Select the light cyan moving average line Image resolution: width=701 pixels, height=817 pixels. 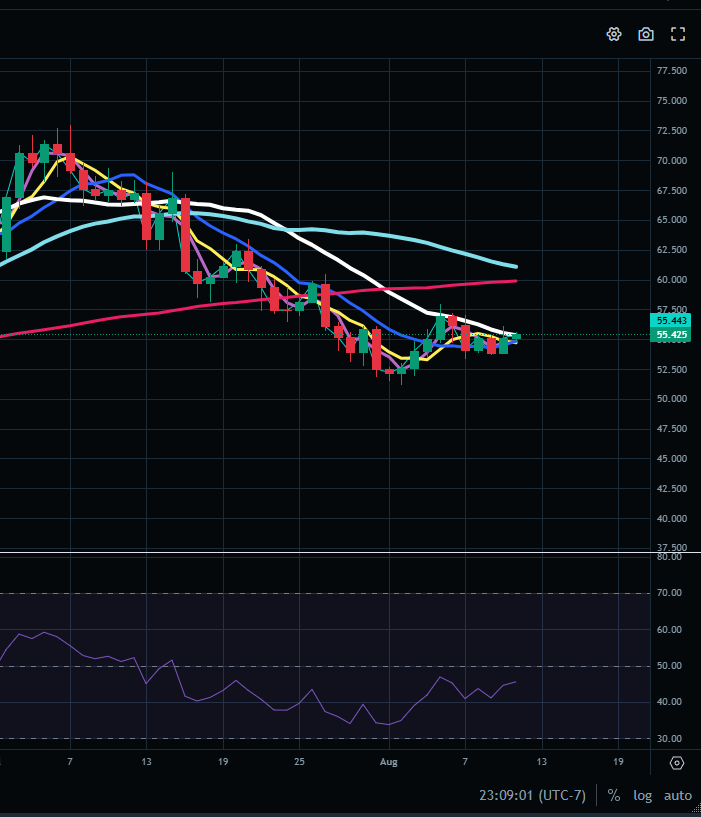tap(365, 233)
